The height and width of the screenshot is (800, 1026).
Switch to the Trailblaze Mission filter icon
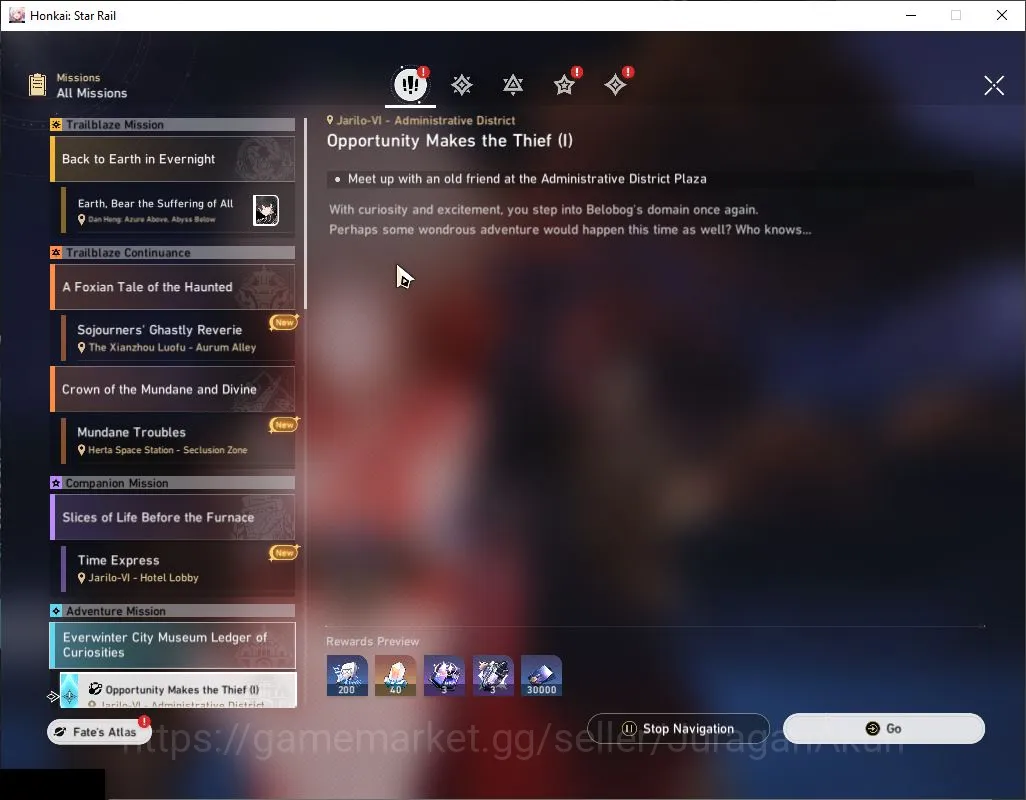[x=462, y=84]
